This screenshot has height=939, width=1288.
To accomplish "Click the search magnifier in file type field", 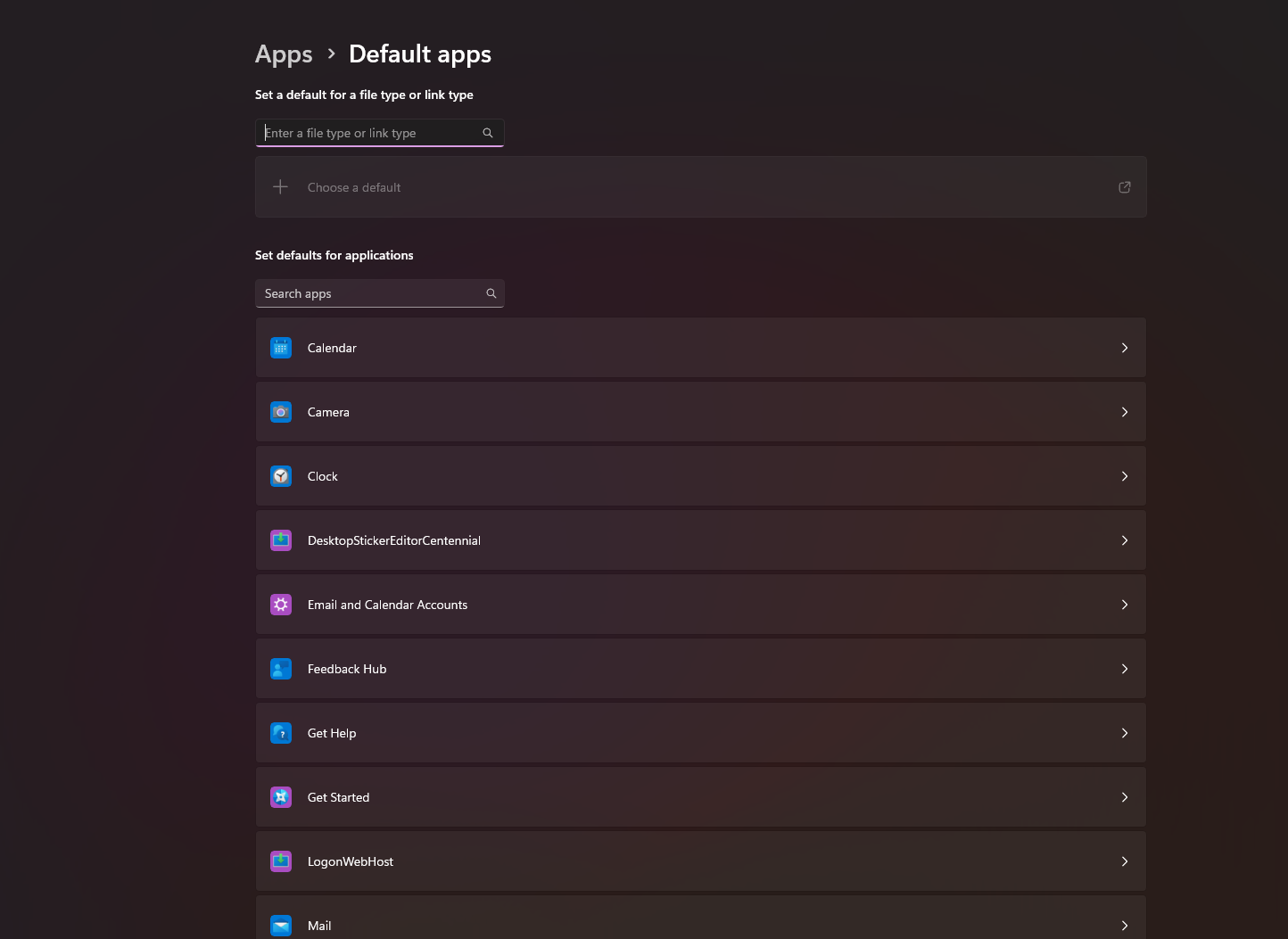I will pos(488,133).
